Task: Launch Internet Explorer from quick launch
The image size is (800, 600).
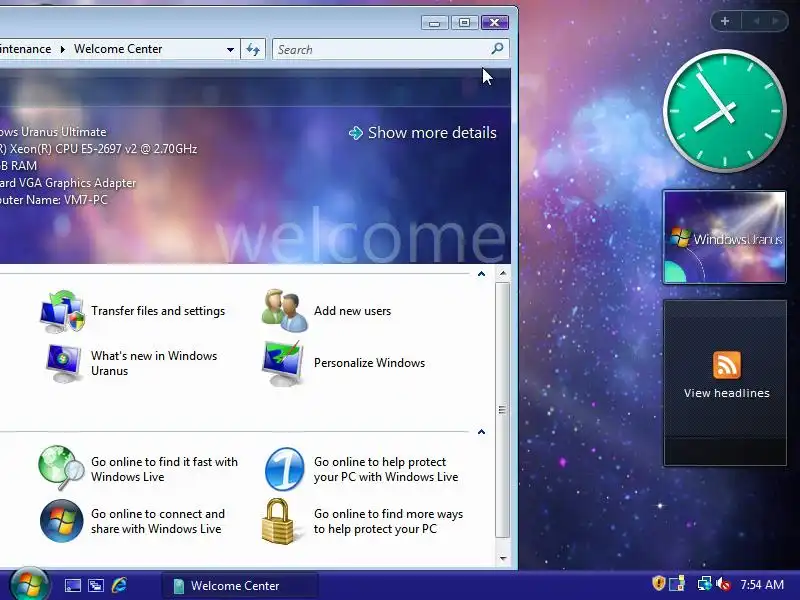Action: pyautogui.click(x=119, y=585)
